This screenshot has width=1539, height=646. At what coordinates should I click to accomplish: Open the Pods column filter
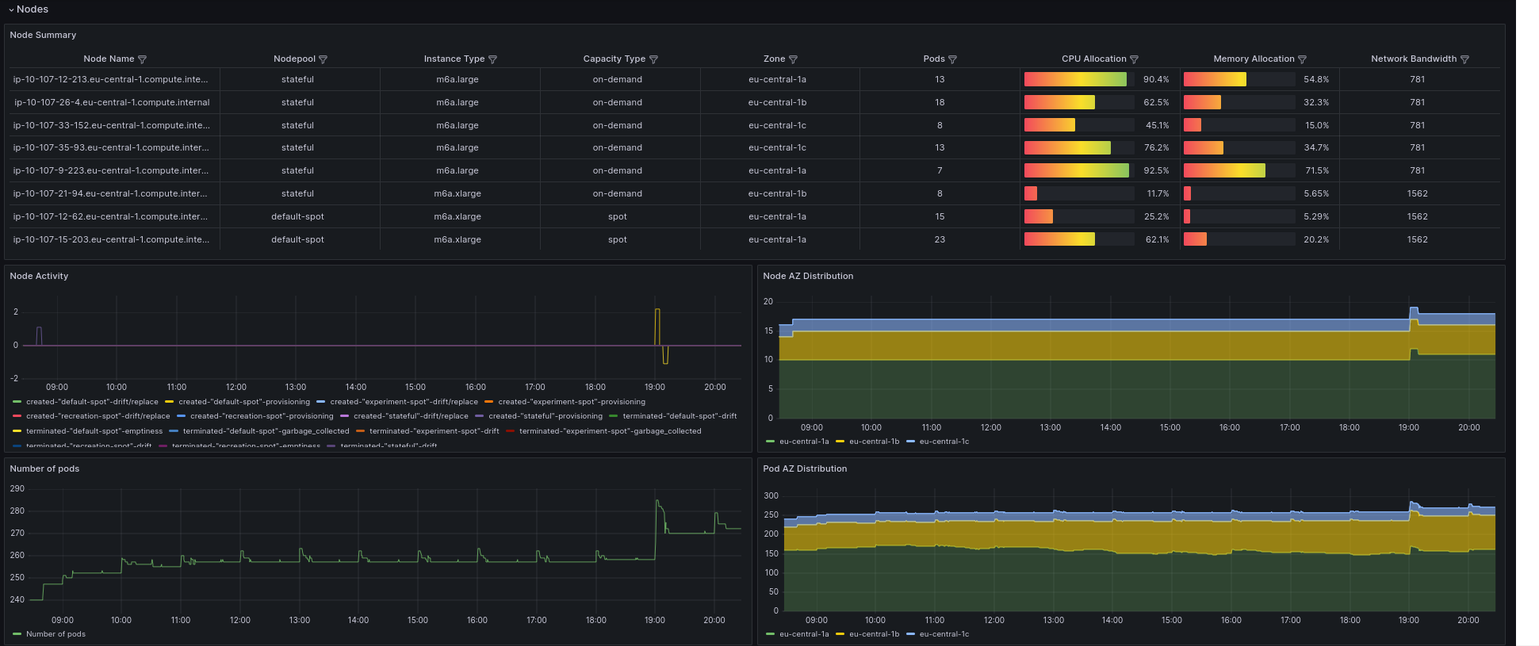click(955, 59)
